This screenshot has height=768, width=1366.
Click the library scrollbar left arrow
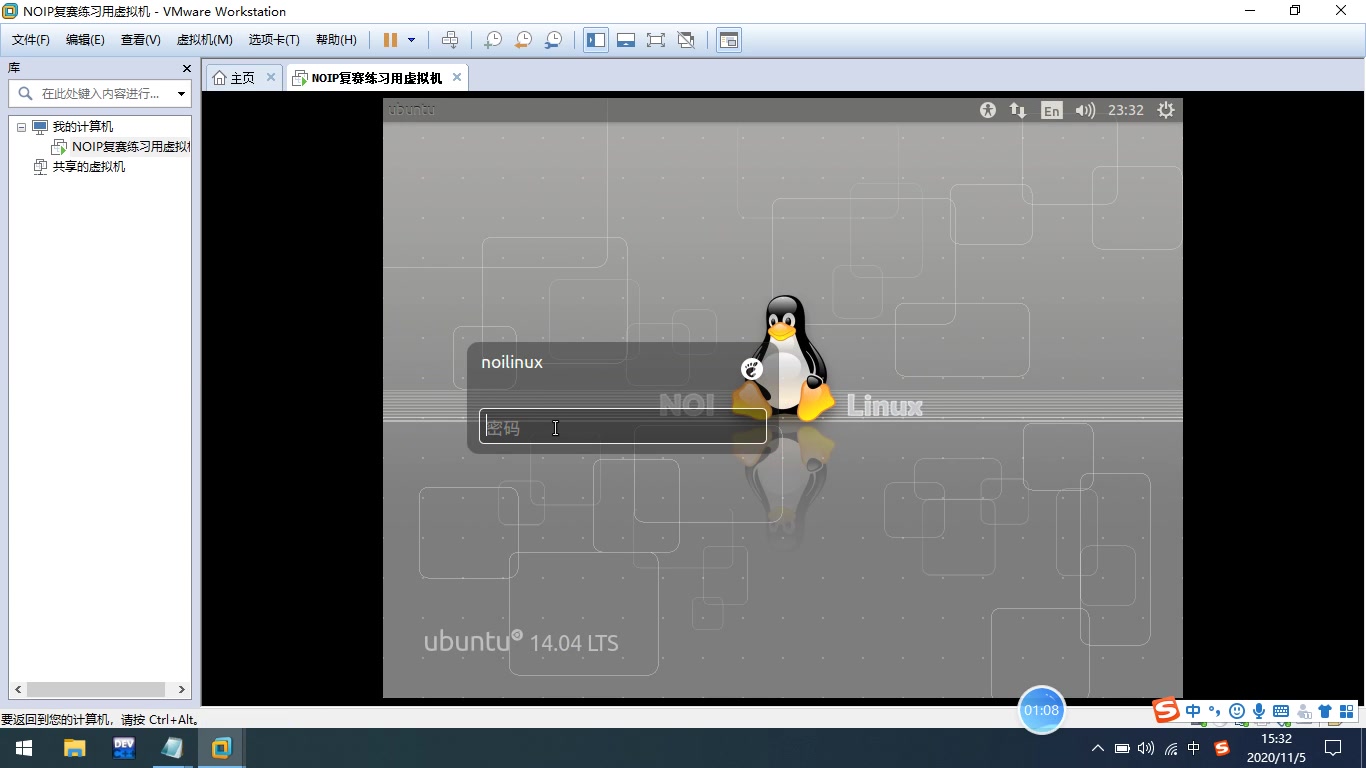17,690
